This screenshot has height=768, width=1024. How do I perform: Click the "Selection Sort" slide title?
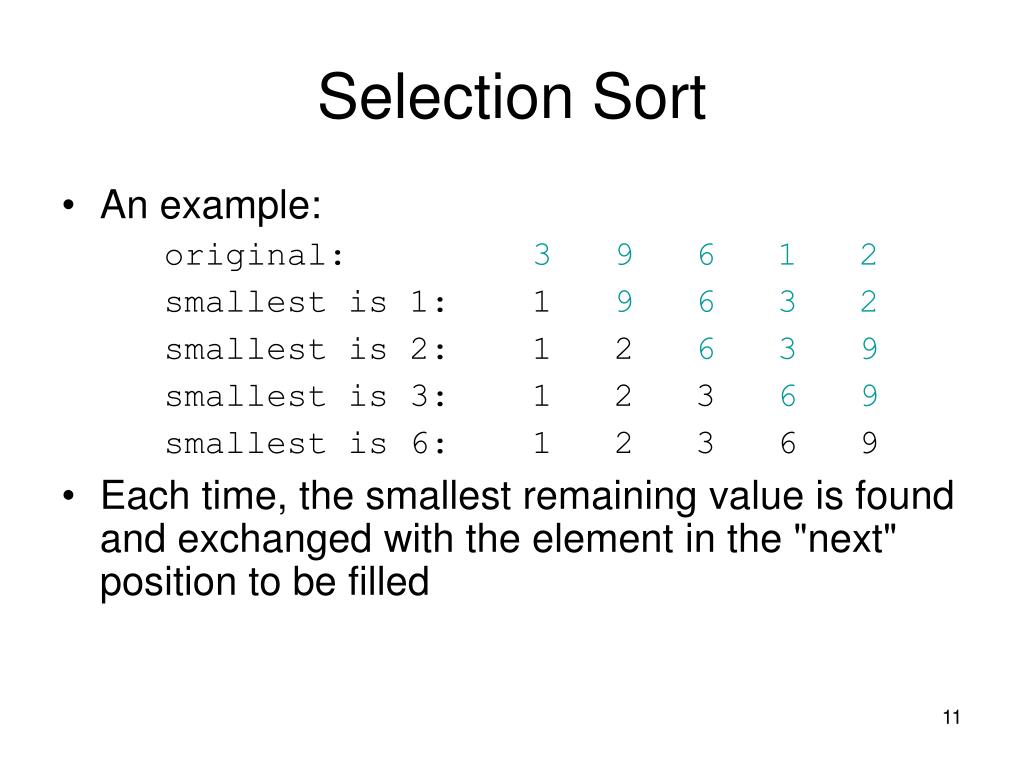pos(511,99)
